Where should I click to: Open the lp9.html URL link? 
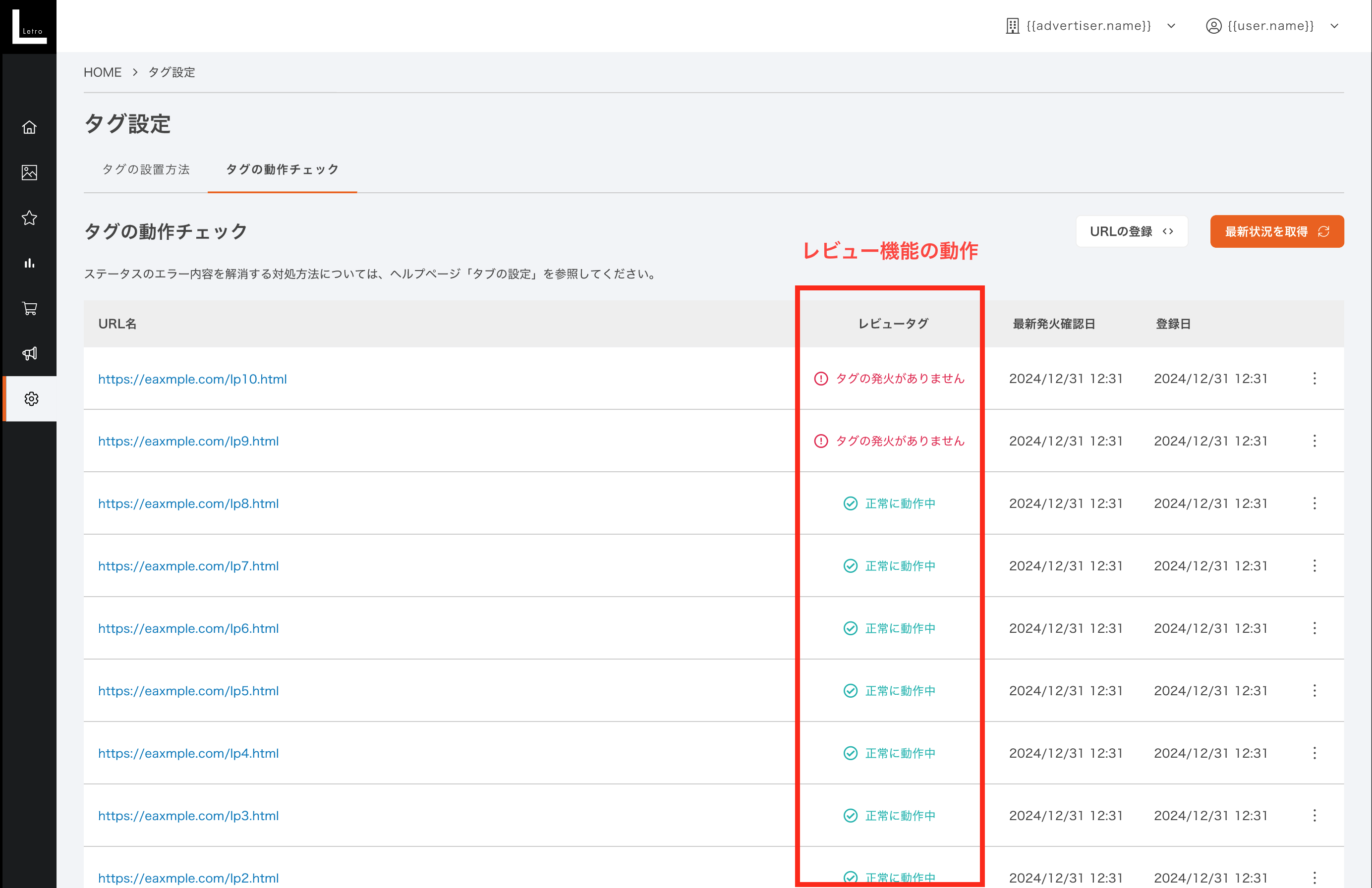coord(188,442)
